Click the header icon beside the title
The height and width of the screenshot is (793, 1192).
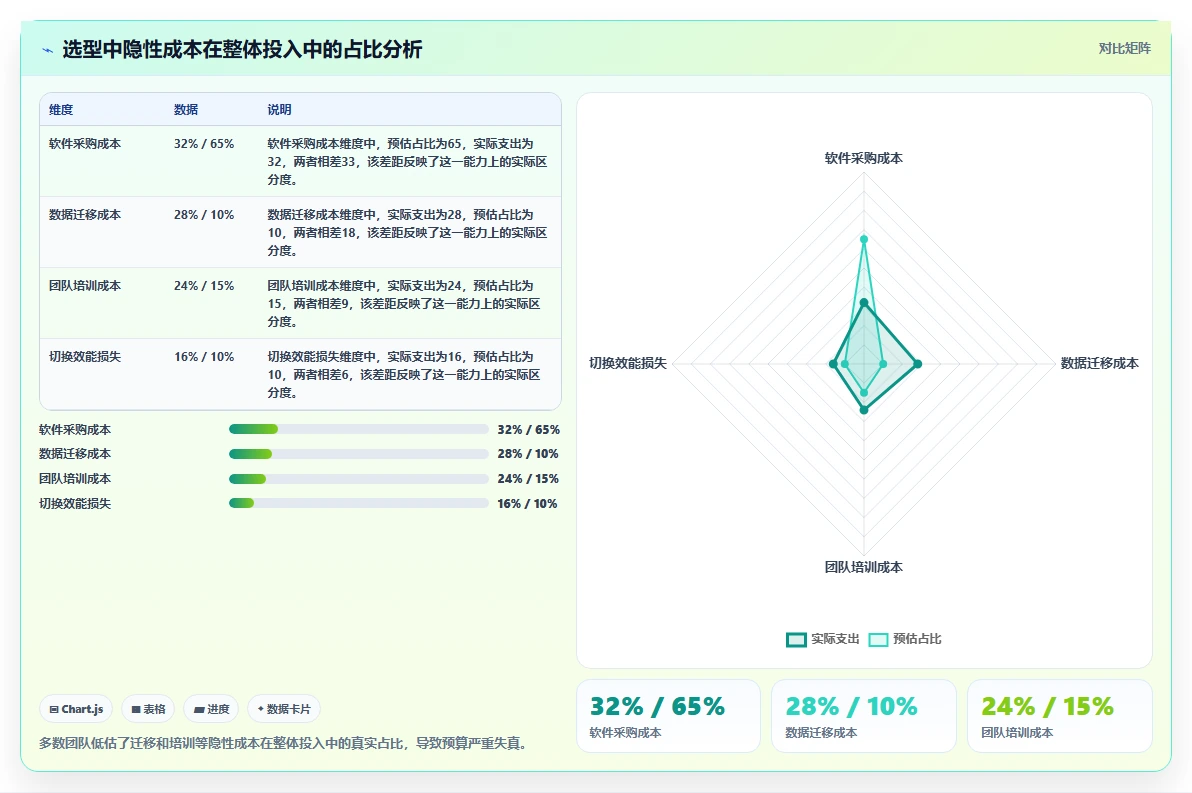pos(47,50)
